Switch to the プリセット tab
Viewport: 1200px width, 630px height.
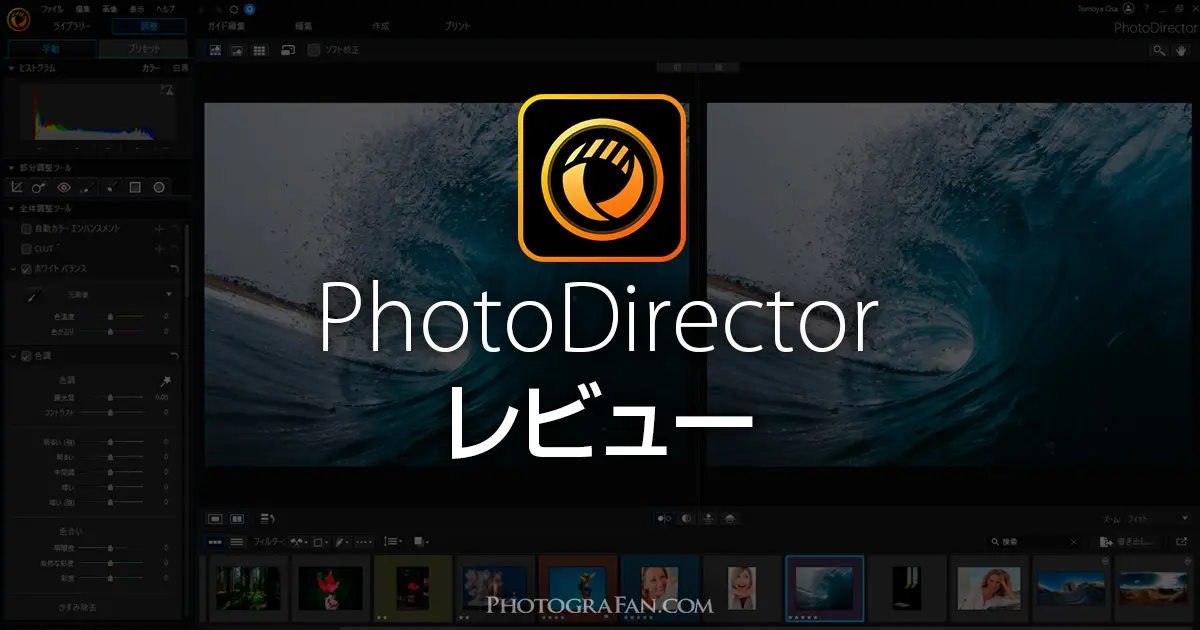142,48
